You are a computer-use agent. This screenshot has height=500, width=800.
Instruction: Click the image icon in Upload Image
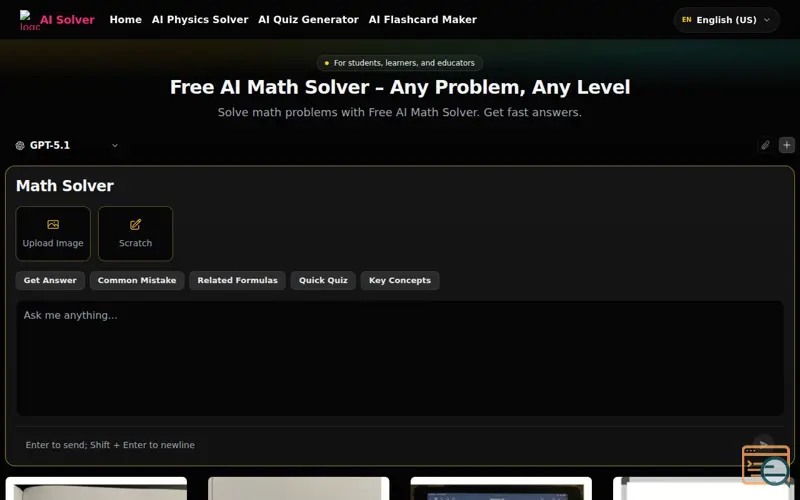tap(53, 224)
